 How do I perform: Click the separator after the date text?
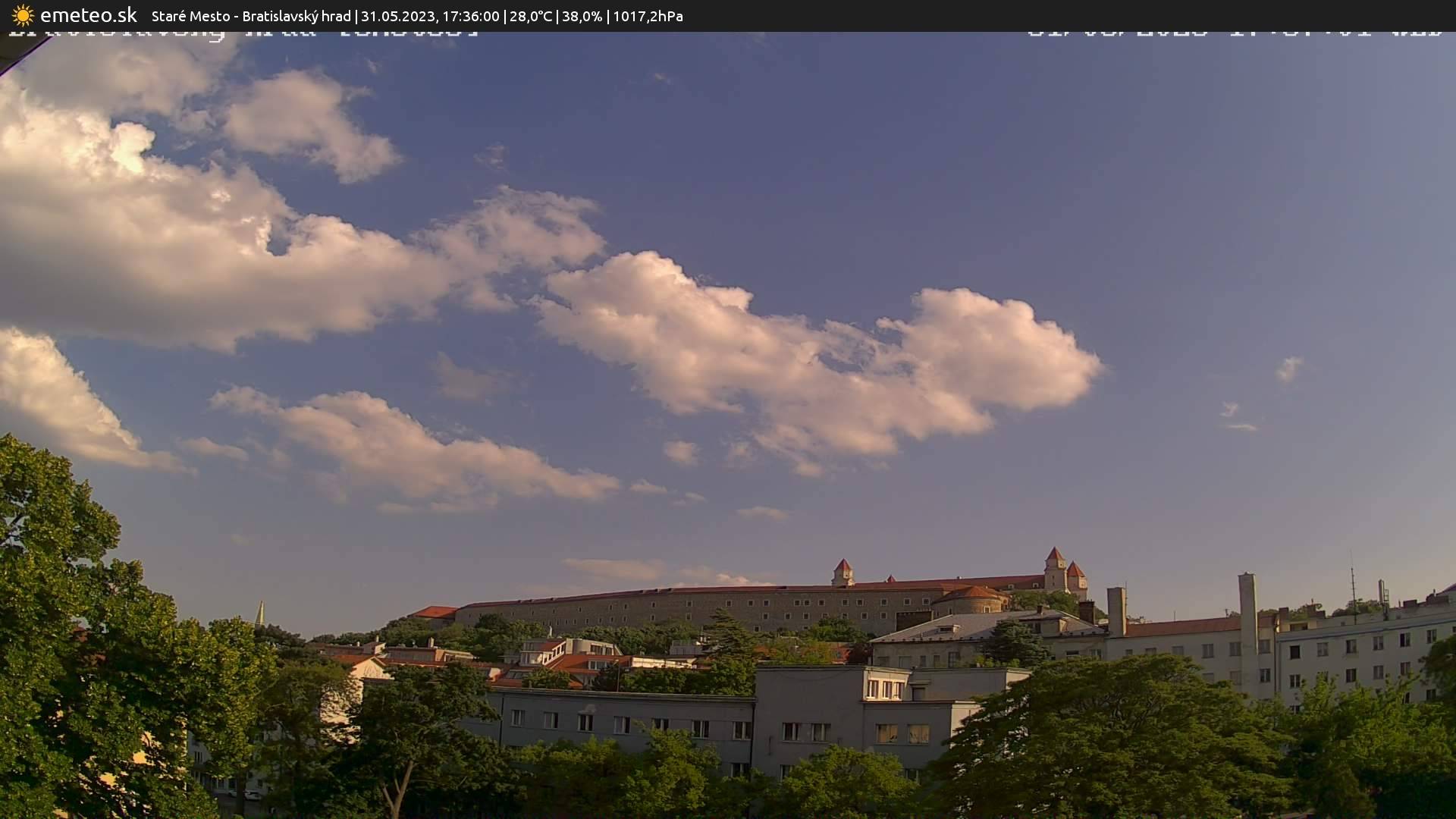click(504, 15)
